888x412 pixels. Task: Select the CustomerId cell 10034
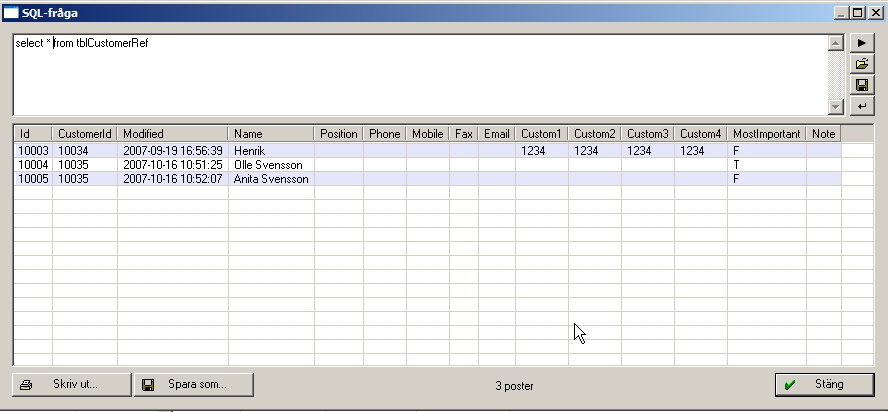(x=85, y=151)
